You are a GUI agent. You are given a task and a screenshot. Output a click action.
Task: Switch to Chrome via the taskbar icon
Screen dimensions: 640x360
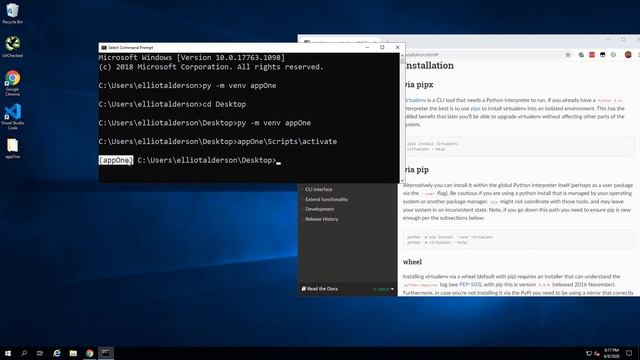pos(89,353)
